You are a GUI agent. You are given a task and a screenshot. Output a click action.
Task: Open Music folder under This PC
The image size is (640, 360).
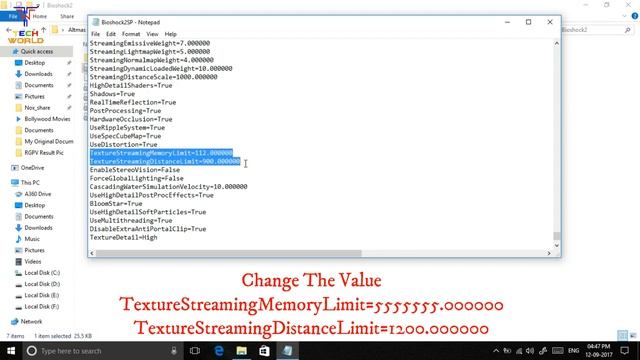tap(32, 239)
